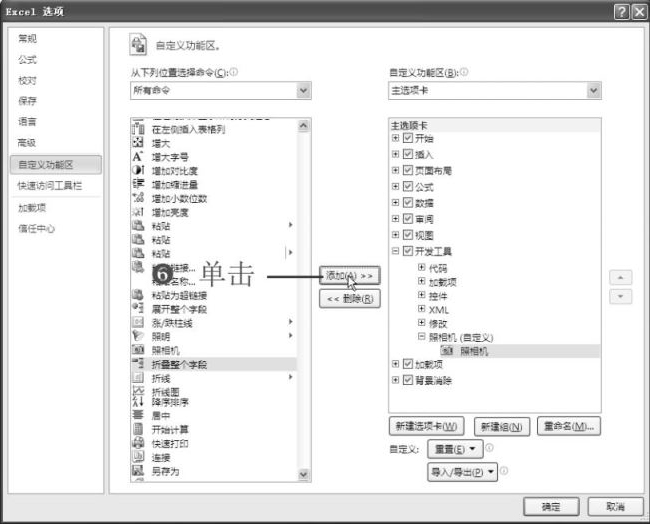Toggle the 数据 tab checkbox

pos(408,202)
